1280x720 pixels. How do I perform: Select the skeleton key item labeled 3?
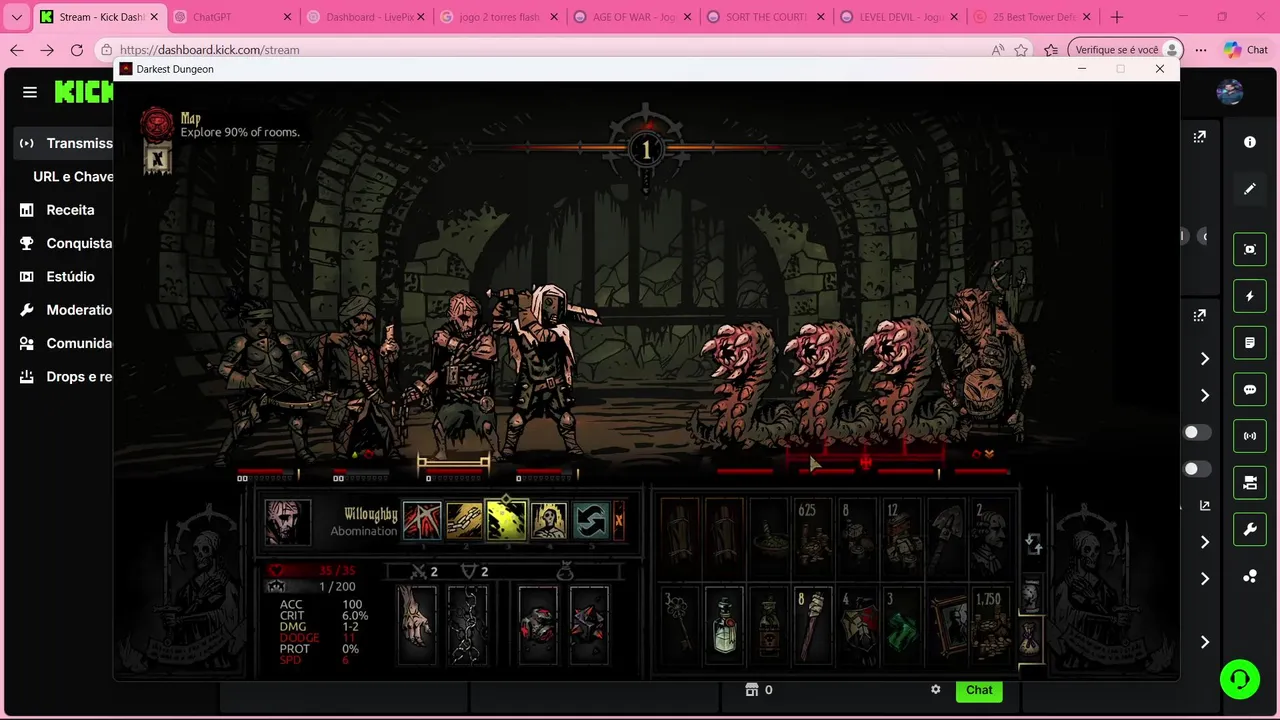(680, 625)
